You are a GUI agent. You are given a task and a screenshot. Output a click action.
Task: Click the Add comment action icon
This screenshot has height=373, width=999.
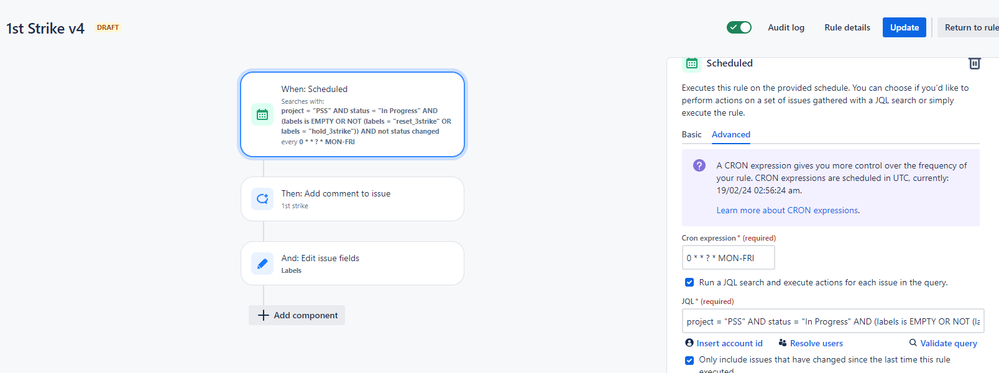click(x=262, y=199)
